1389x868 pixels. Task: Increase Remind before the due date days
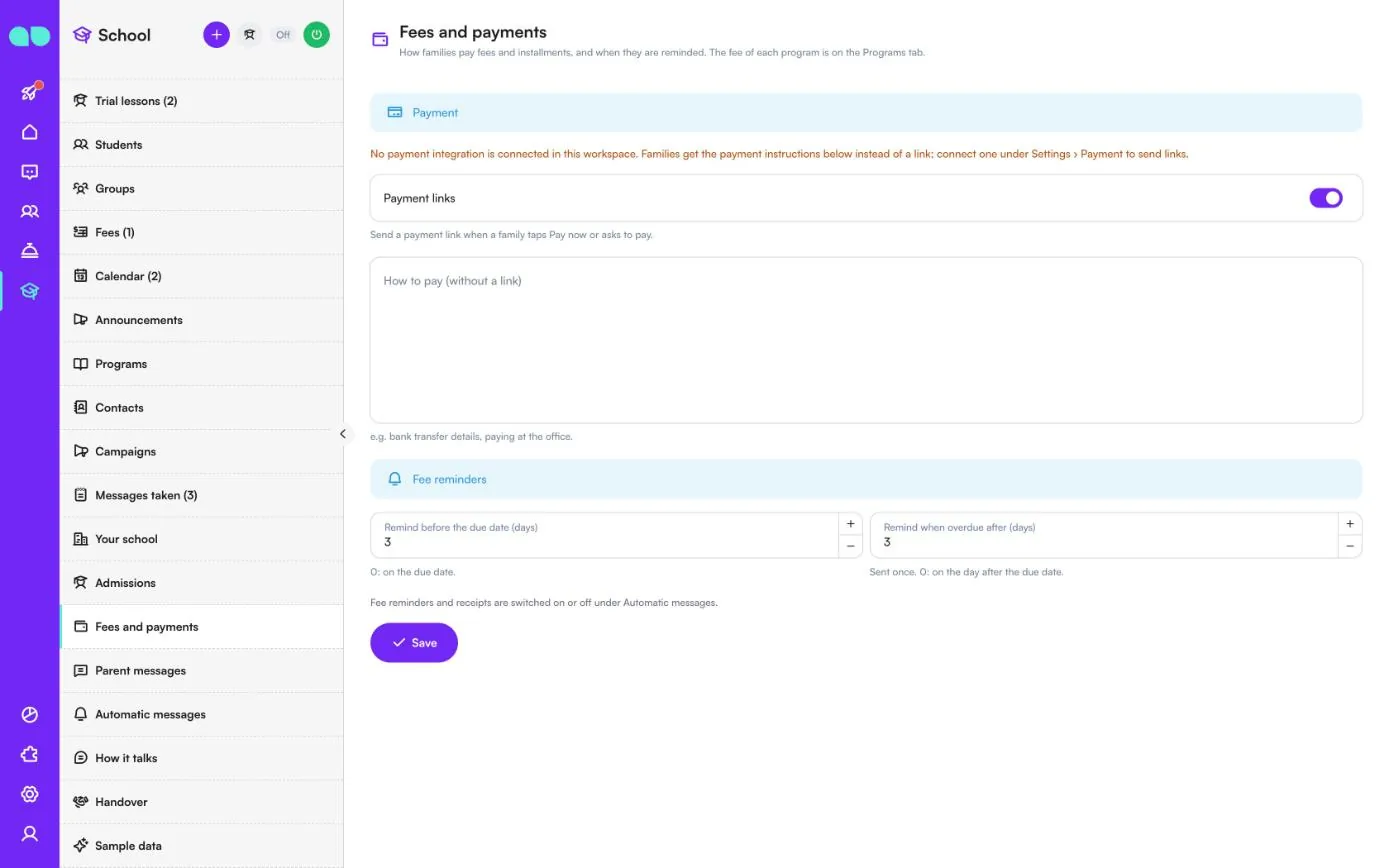[850, 524]
